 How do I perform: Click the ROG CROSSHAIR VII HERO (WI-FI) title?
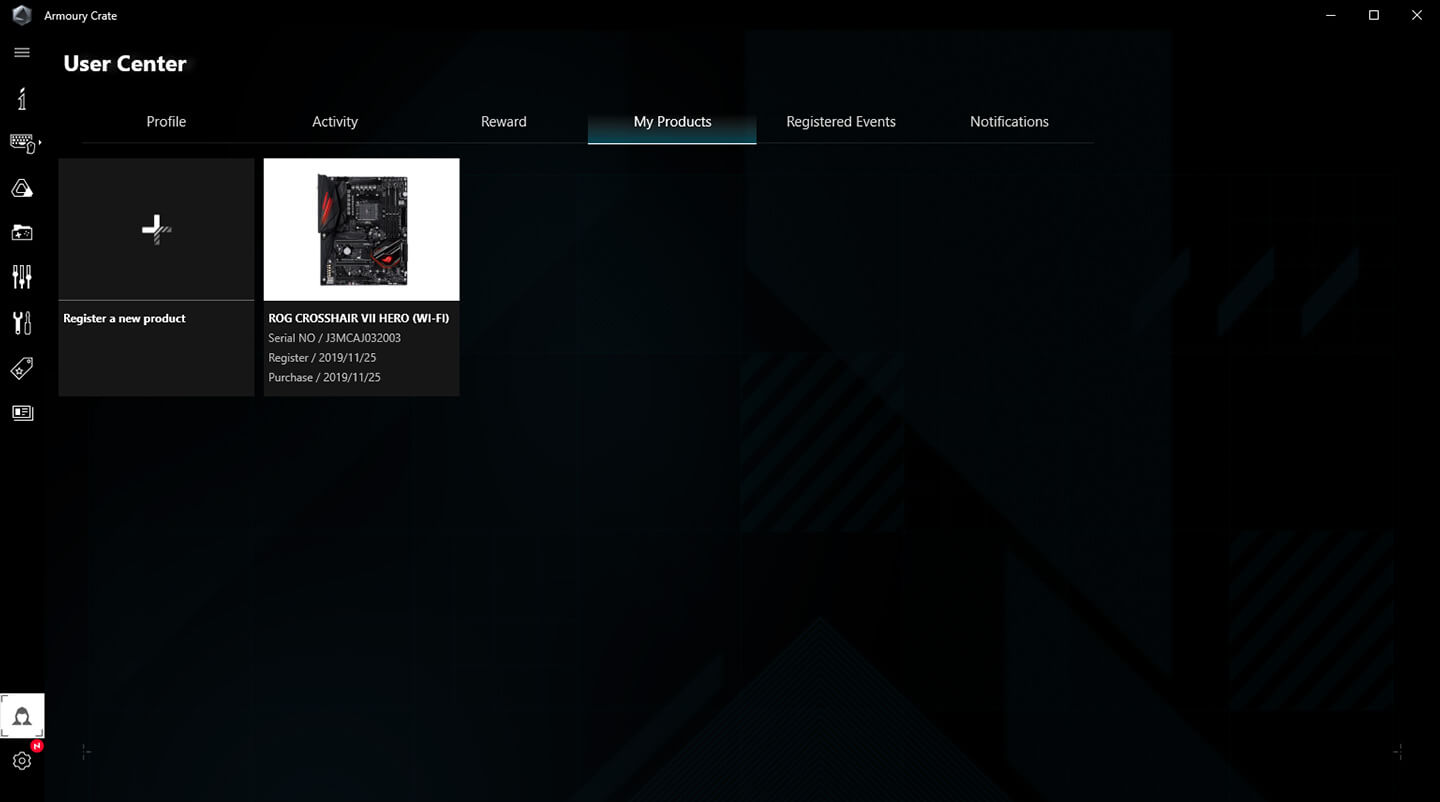point(359,318)
